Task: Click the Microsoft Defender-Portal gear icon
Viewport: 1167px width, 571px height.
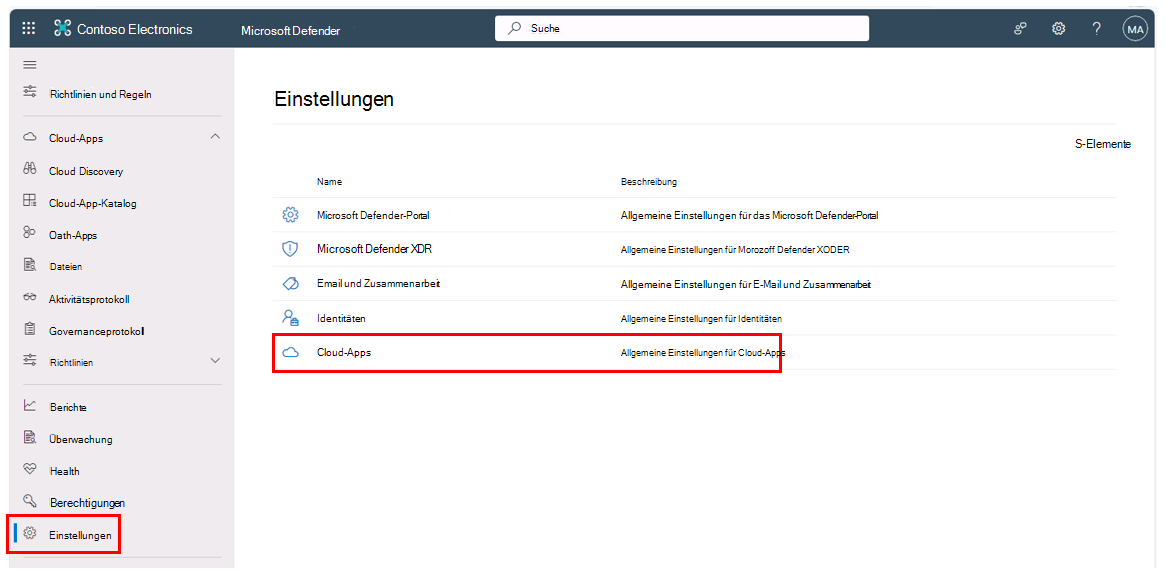Action: [290, 214]
